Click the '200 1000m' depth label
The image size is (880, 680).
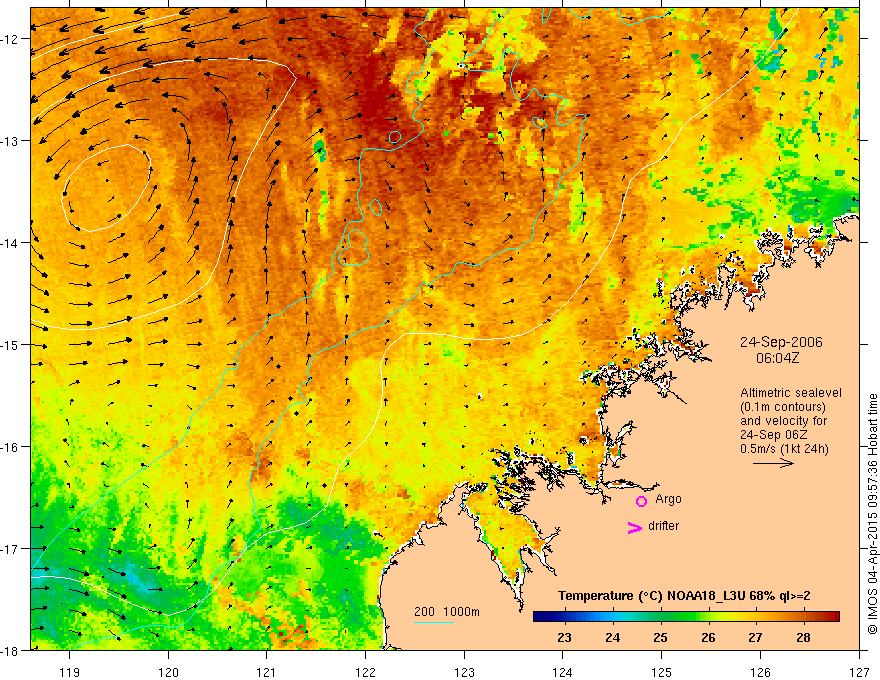click(x=447, y=612)
